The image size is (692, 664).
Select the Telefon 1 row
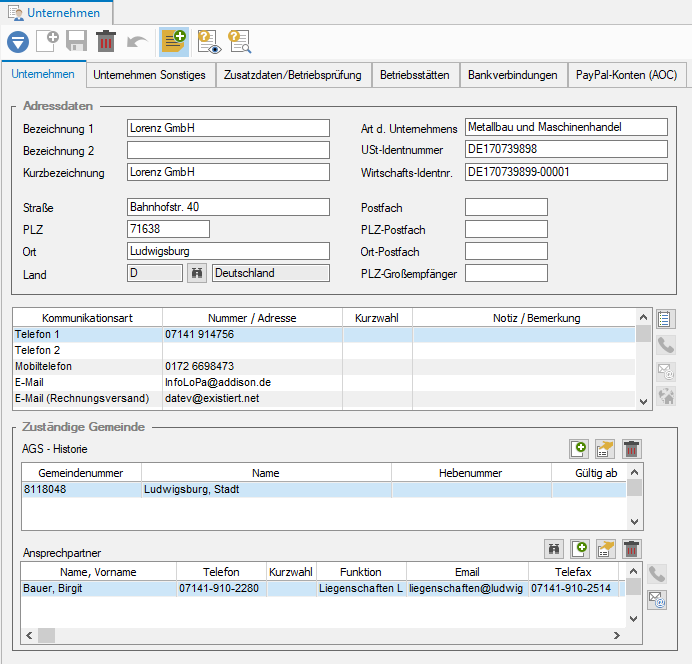click(x=324, y=334)
